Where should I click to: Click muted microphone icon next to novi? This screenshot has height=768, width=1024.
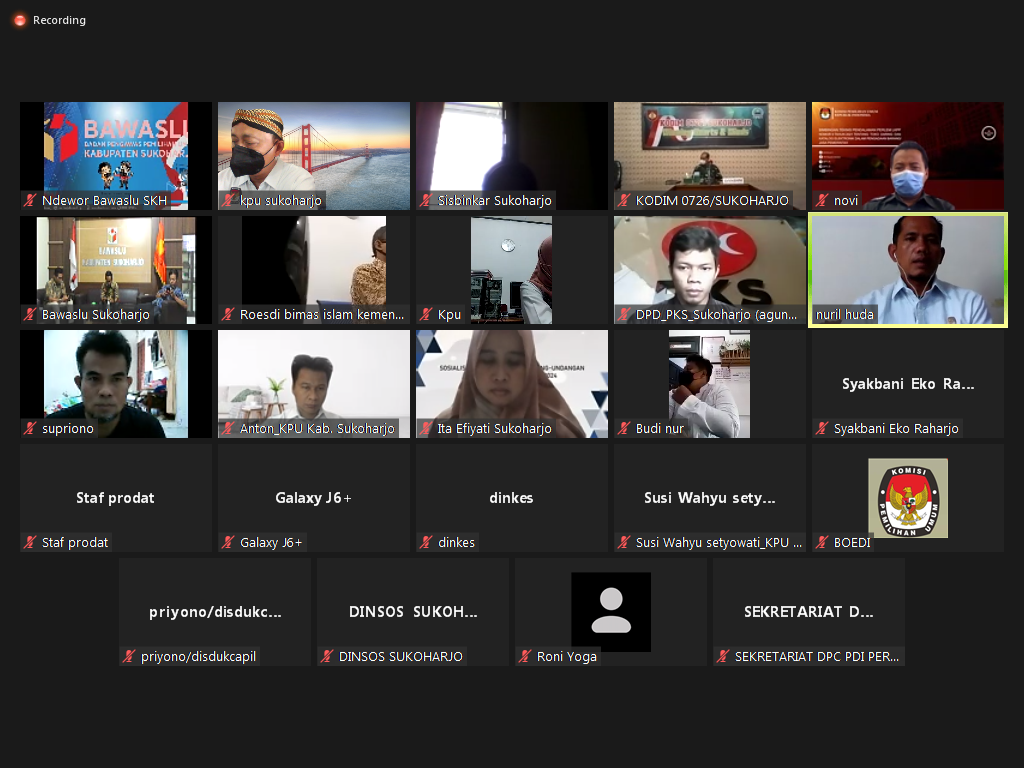pyautogui.click(x=823, y=201)
